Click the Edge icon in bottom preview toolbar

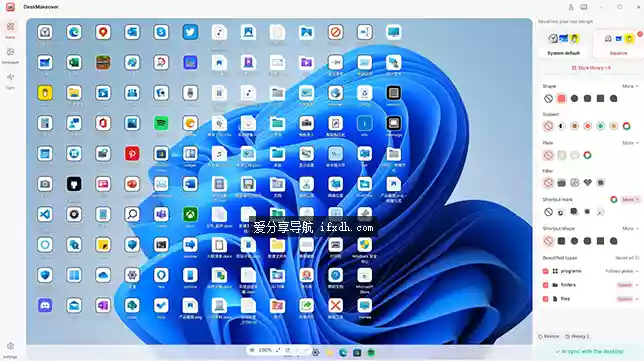click(343, 352)
